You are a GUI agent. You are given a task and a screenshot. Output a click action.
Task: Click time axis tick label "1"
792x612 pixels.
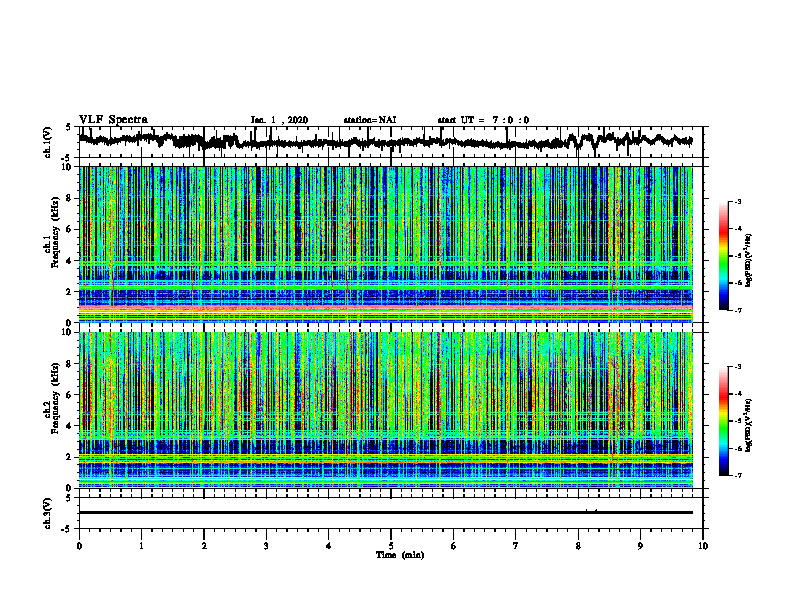tap(141, 546)
